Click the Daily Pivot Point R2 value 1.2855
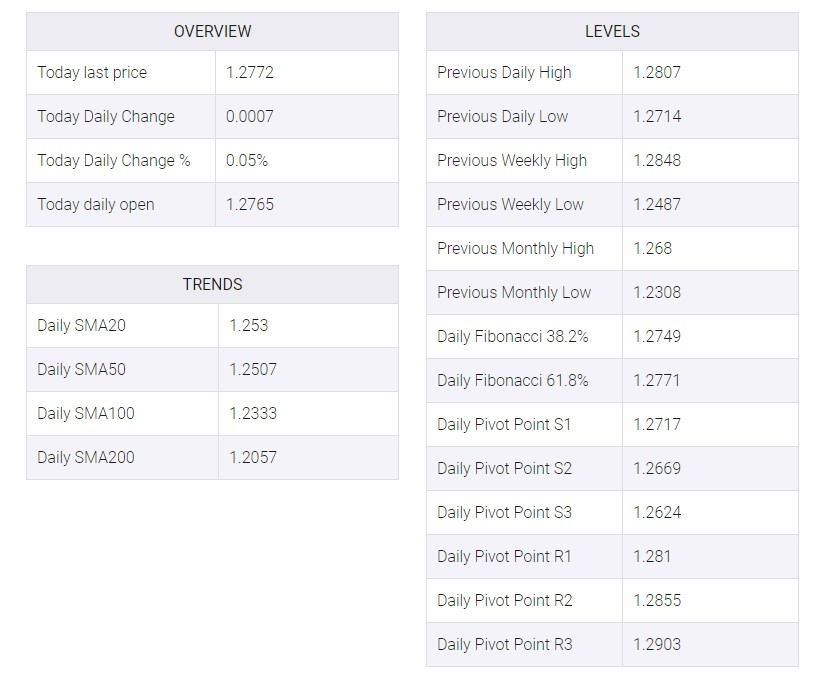 click(x=657, y=600)
